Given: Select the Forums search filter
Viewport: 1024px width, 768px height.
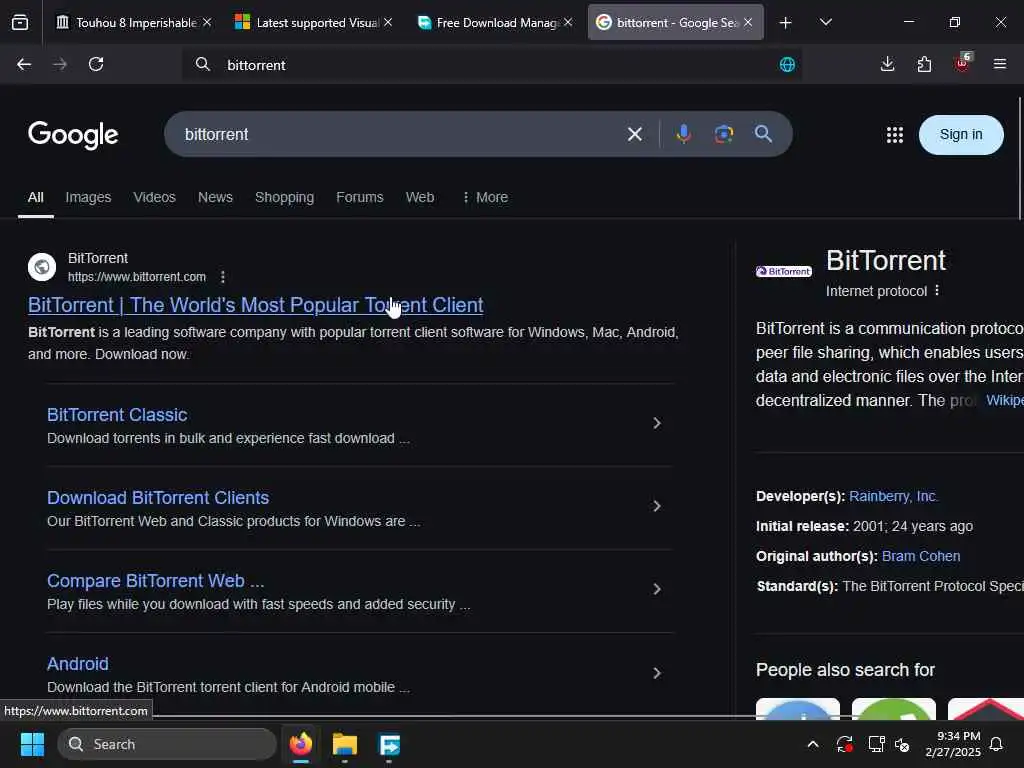Looking at the screenshot, I should tap(360, 197).
